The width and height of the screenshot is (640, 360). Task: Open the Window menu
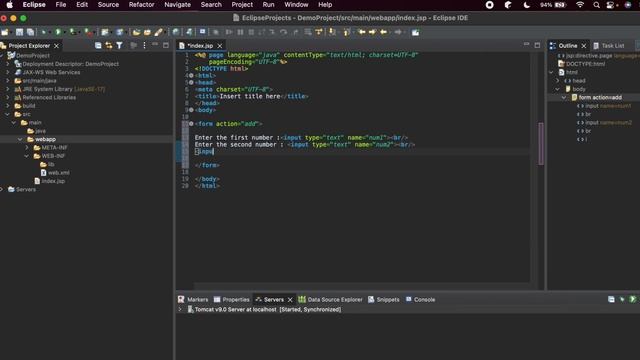(296, 5)
